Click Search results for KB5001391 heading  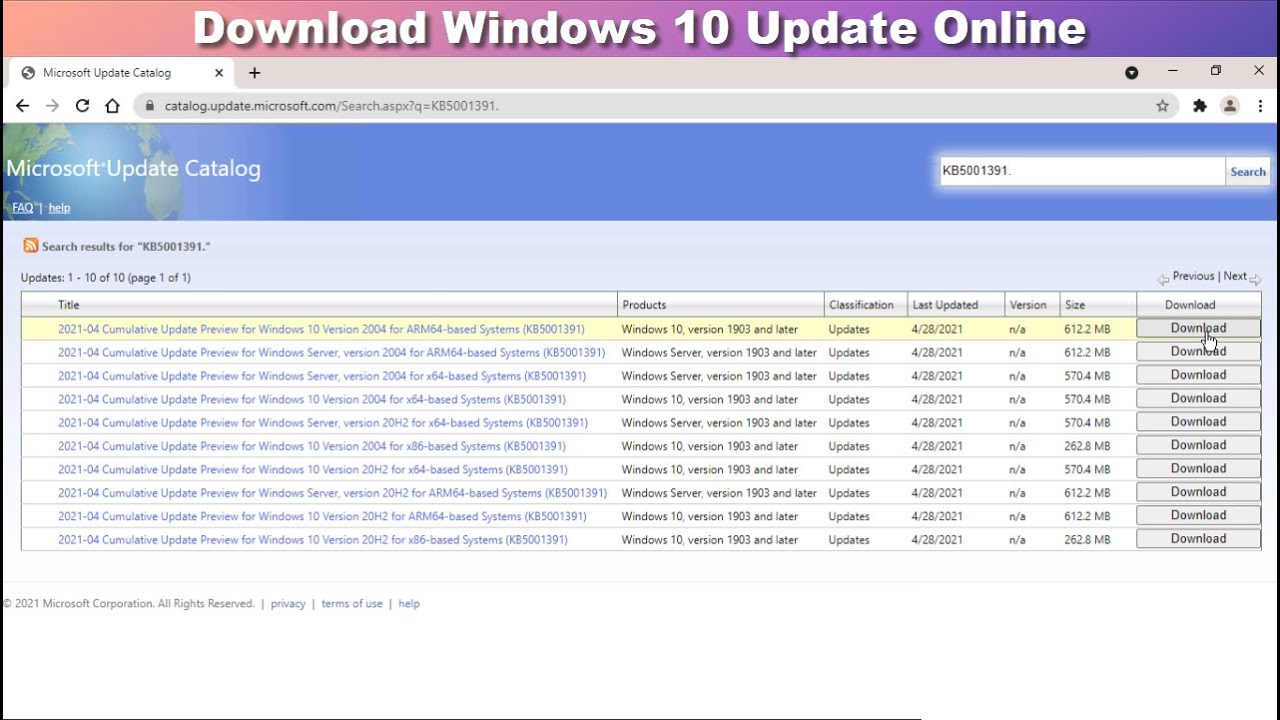pyautogui.click(x=126, y=247)
